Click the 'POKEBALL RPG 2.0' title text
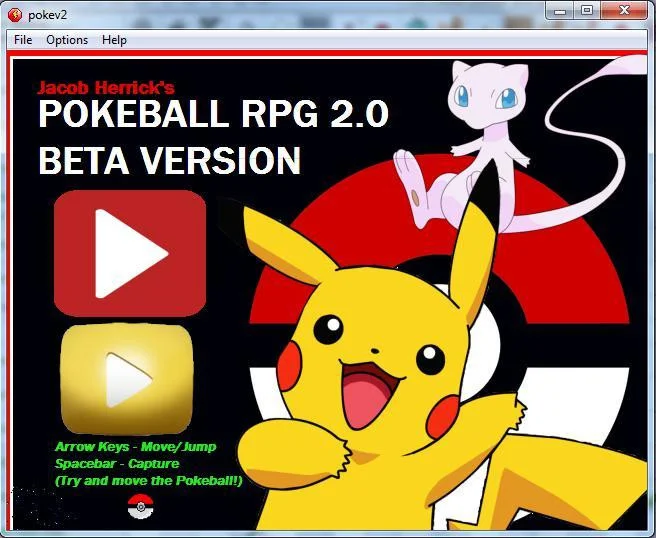 click(x=214, y=114)
